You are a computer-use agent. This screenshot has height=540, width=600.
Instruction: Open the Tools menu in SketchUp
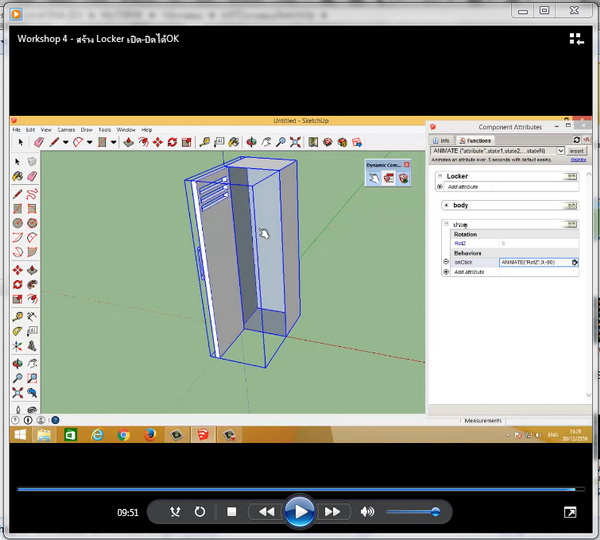point(104,130)
